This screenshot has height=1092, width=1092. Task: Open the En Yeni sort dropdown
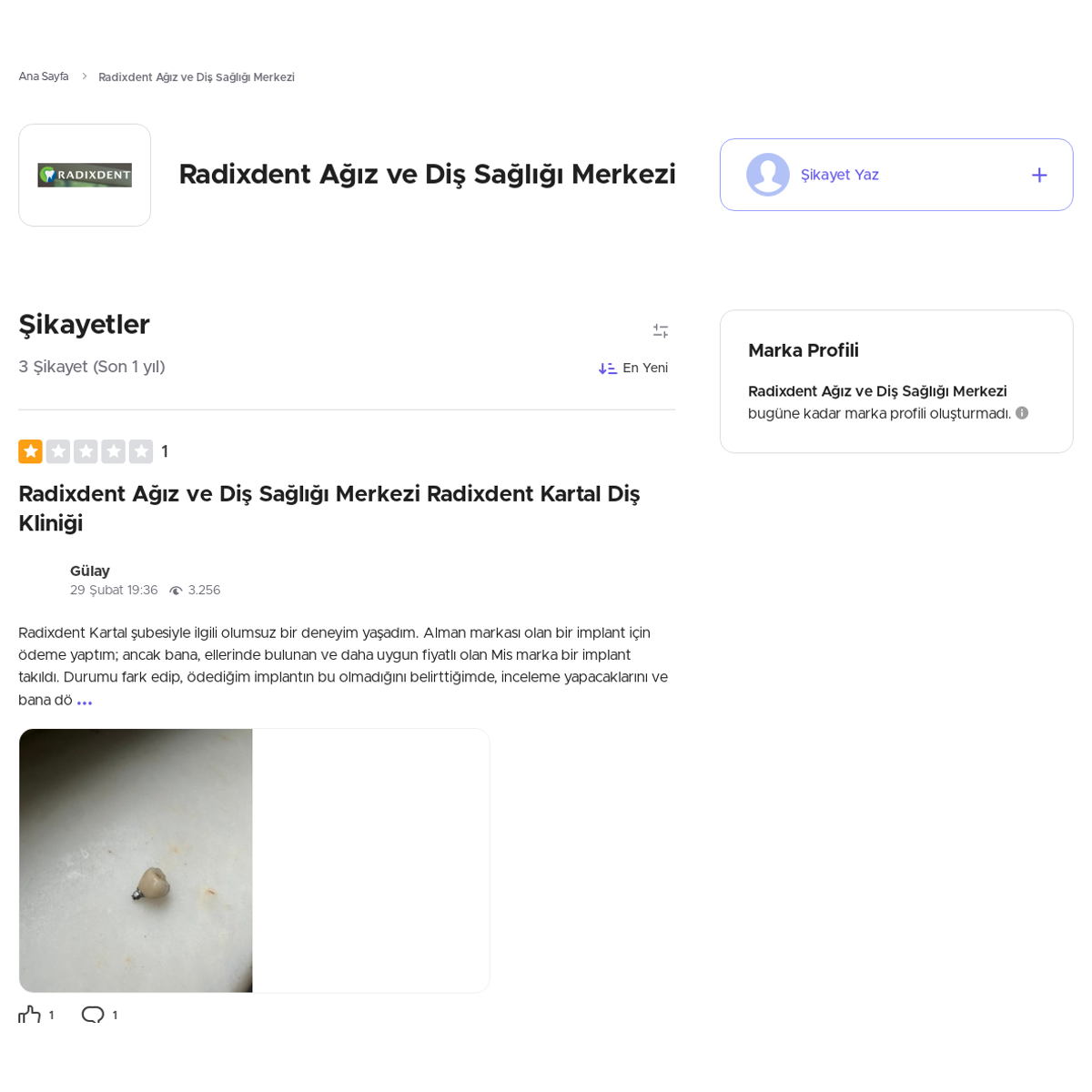pos(633,368)
